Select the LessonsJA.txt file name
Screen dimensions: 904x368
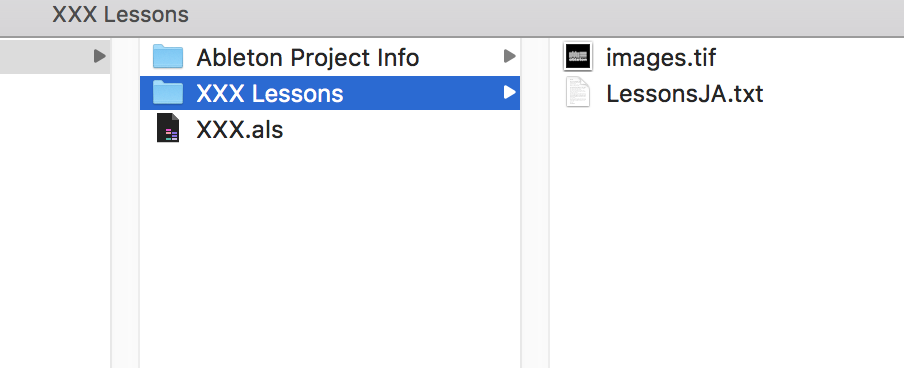[684, 93]
